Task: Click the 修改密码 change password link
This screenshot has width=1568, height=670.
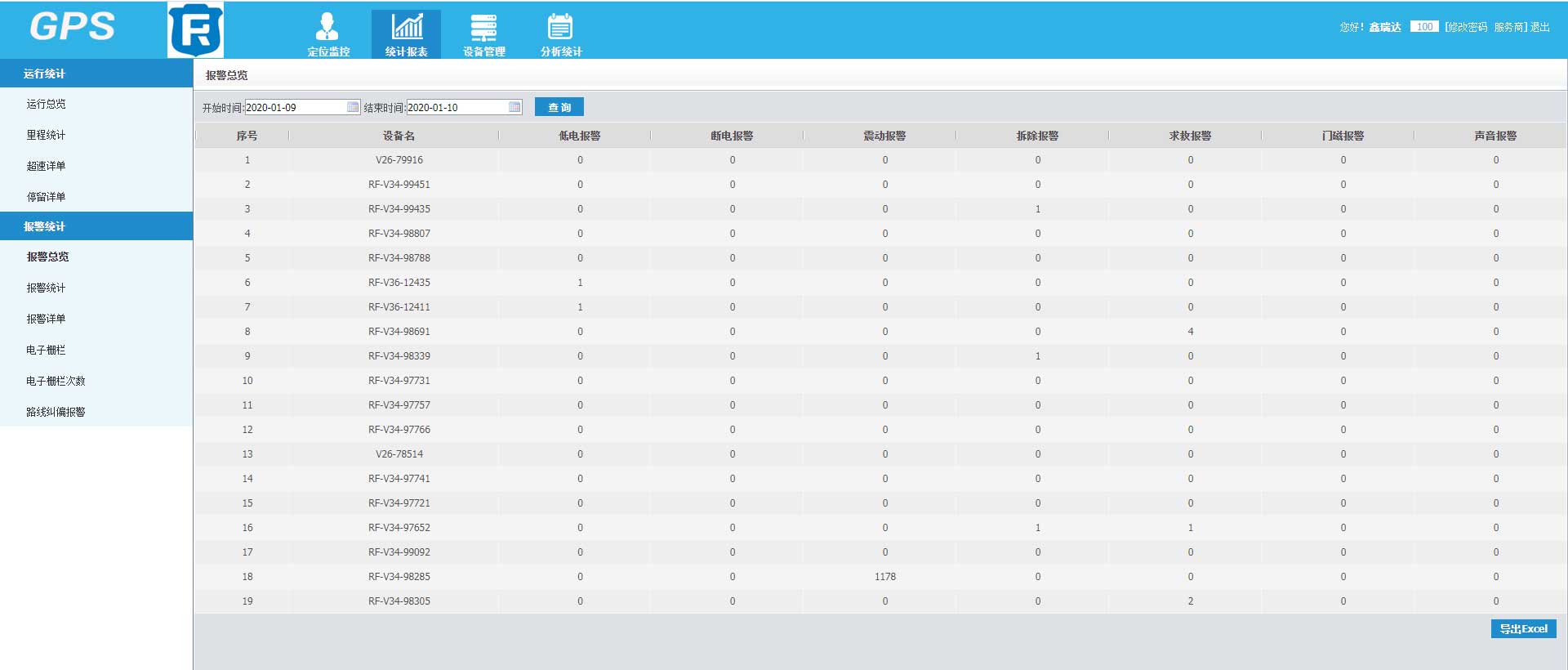Action: click(1467, 27)
